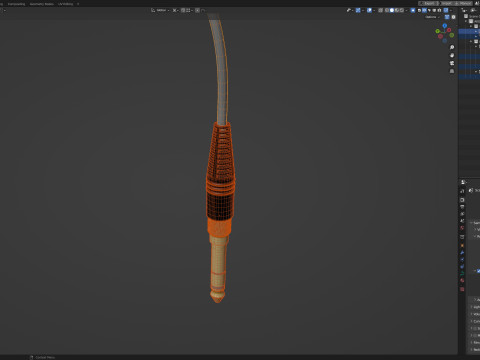
Task: Collapse the Sampling panel in render properties
Action: click(x=475, y=222)
